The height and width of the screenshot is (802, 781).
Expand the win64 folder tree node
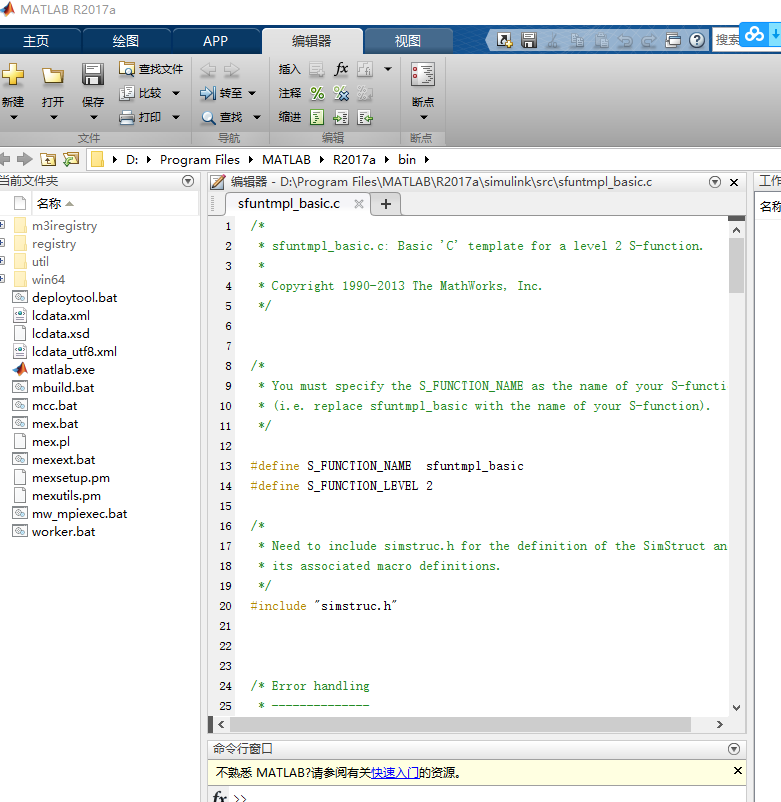tap(3, 280)
